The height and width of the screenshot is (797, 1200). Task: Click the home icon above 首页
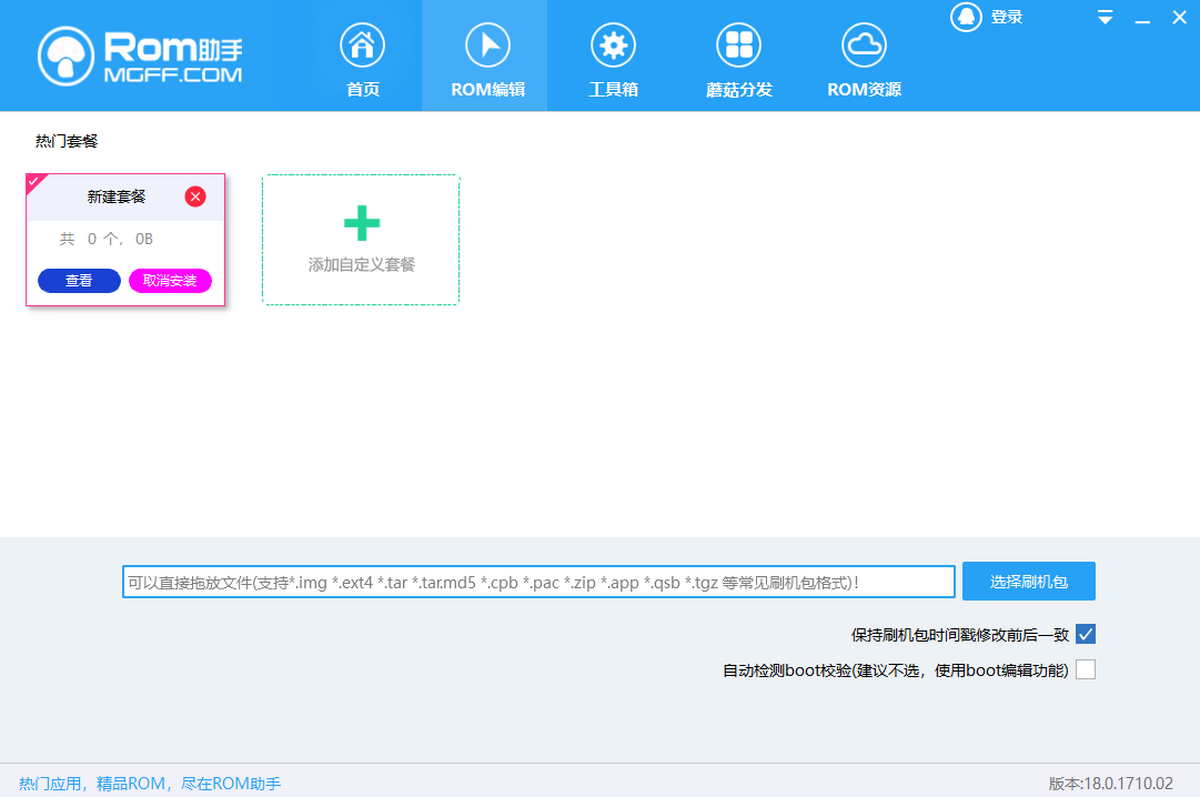coord(362,44)
